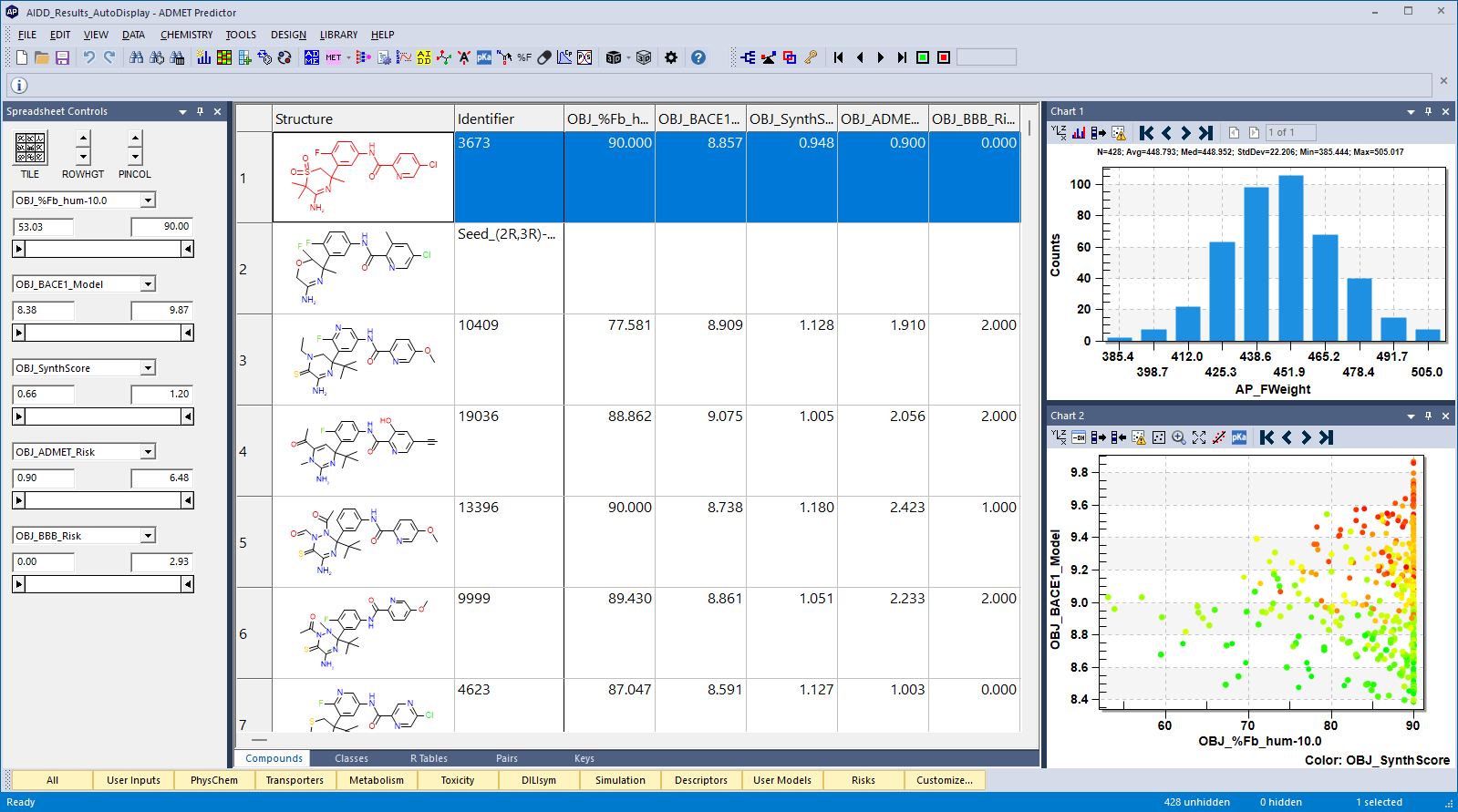Open the DESIGN menu
This screenshot has height=812, width=1458.
[288, 35]
